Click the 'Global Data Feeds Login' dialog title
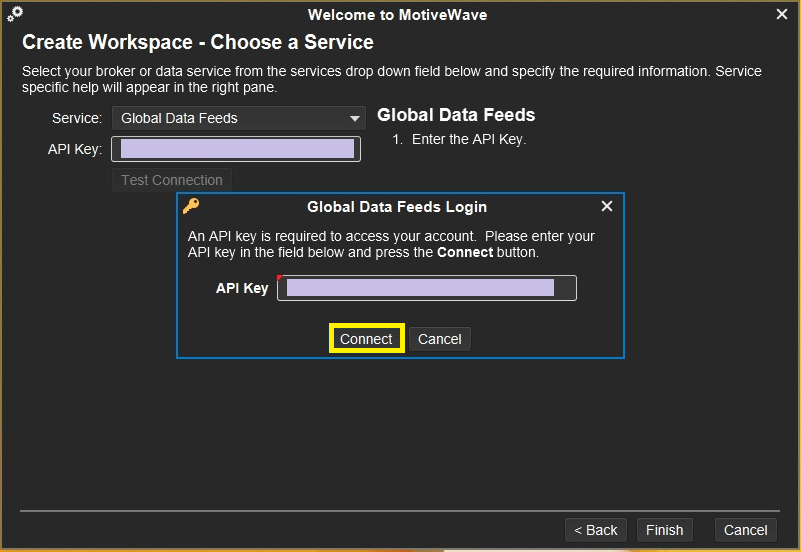The width and height of the screenshot is (801, 552). click(397, 207)
